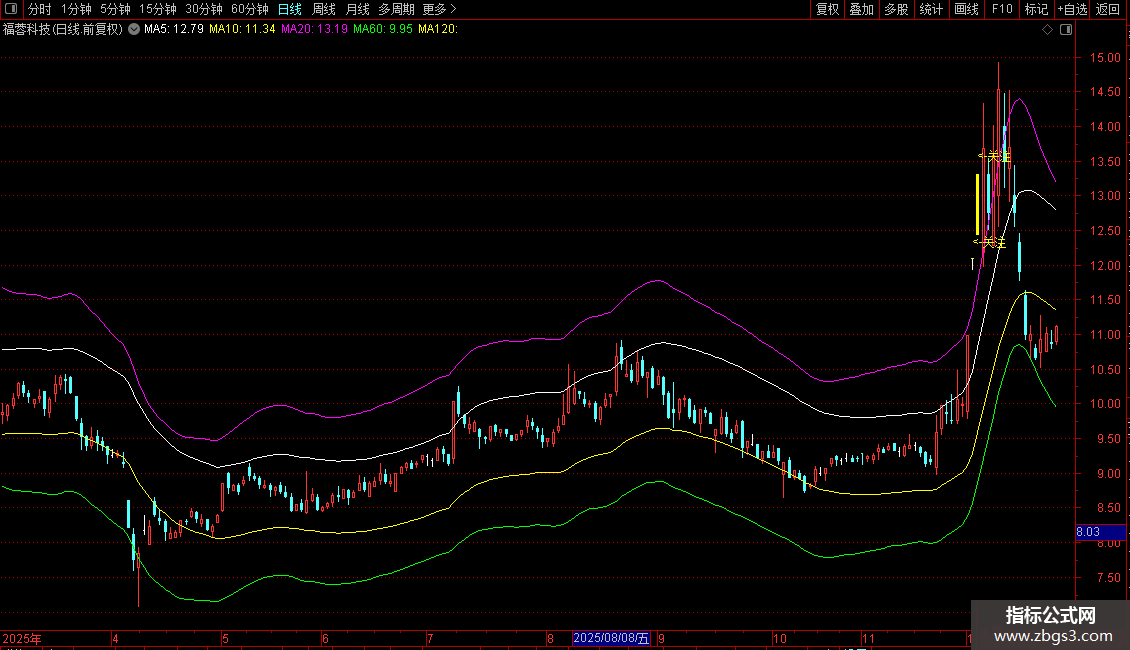Click the MA20 indicator label
This screenshot has height=650, width=1130.
[314, 30]
